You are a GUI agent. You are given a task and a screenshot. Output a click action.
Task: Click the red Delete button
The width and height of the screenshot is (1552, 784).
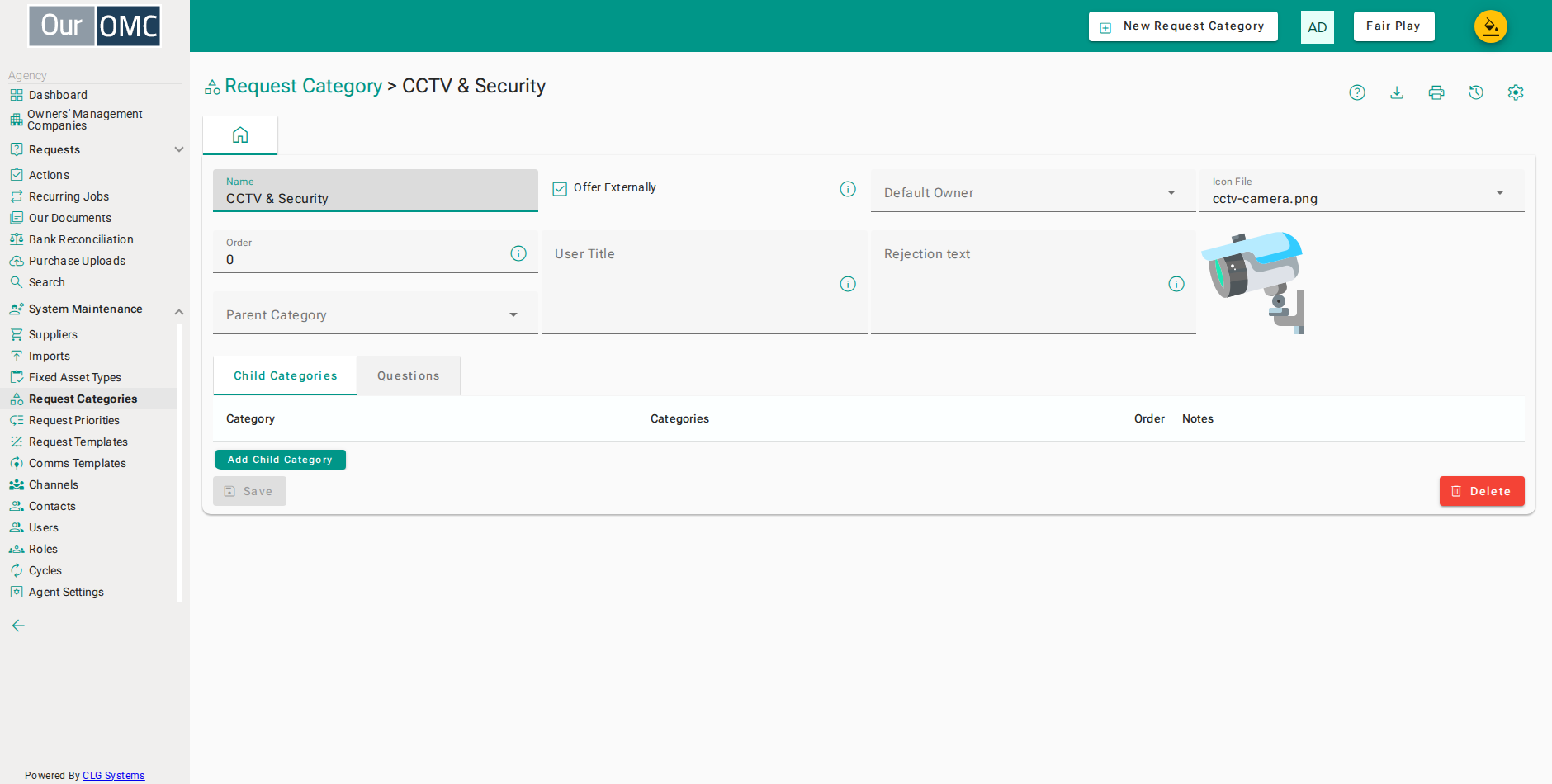[1482, 491]
